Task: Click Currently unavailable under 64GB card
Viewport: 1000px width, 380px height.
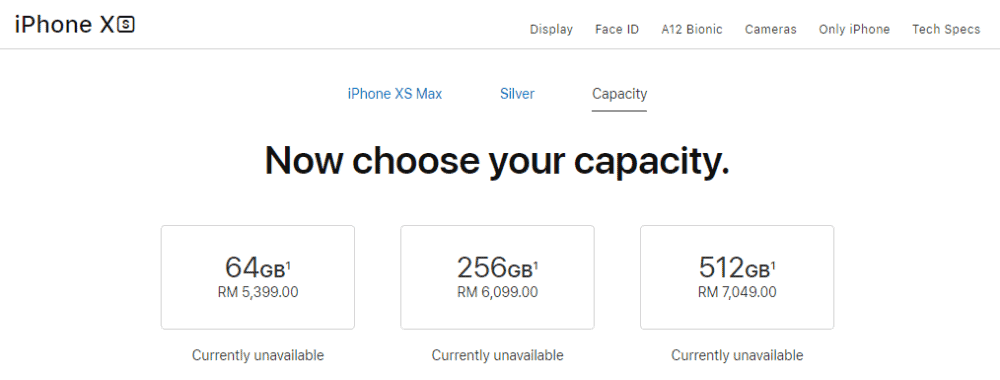Action: point(258,355)
